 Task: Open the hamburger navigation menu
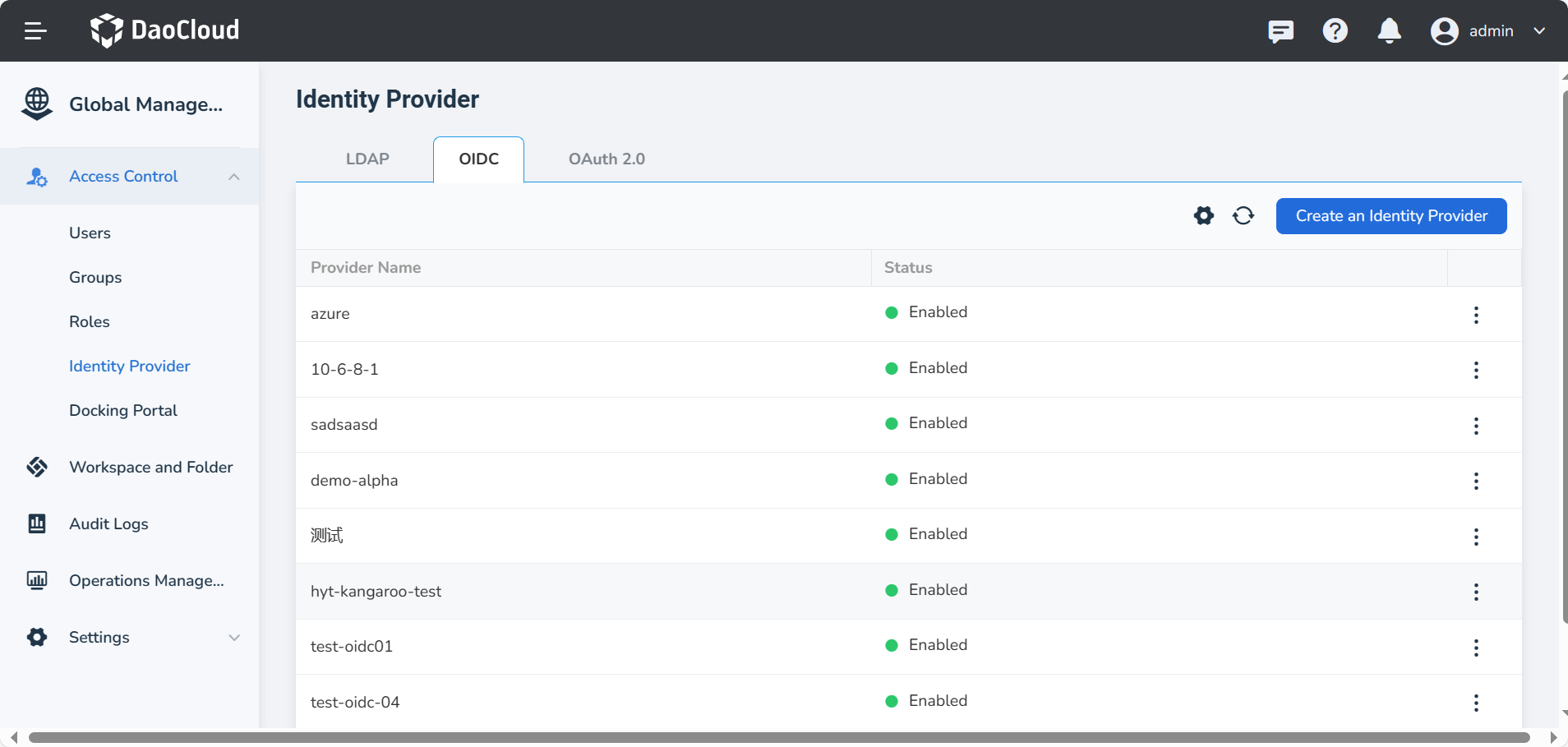pyautogui.click(x=35, y=31)
